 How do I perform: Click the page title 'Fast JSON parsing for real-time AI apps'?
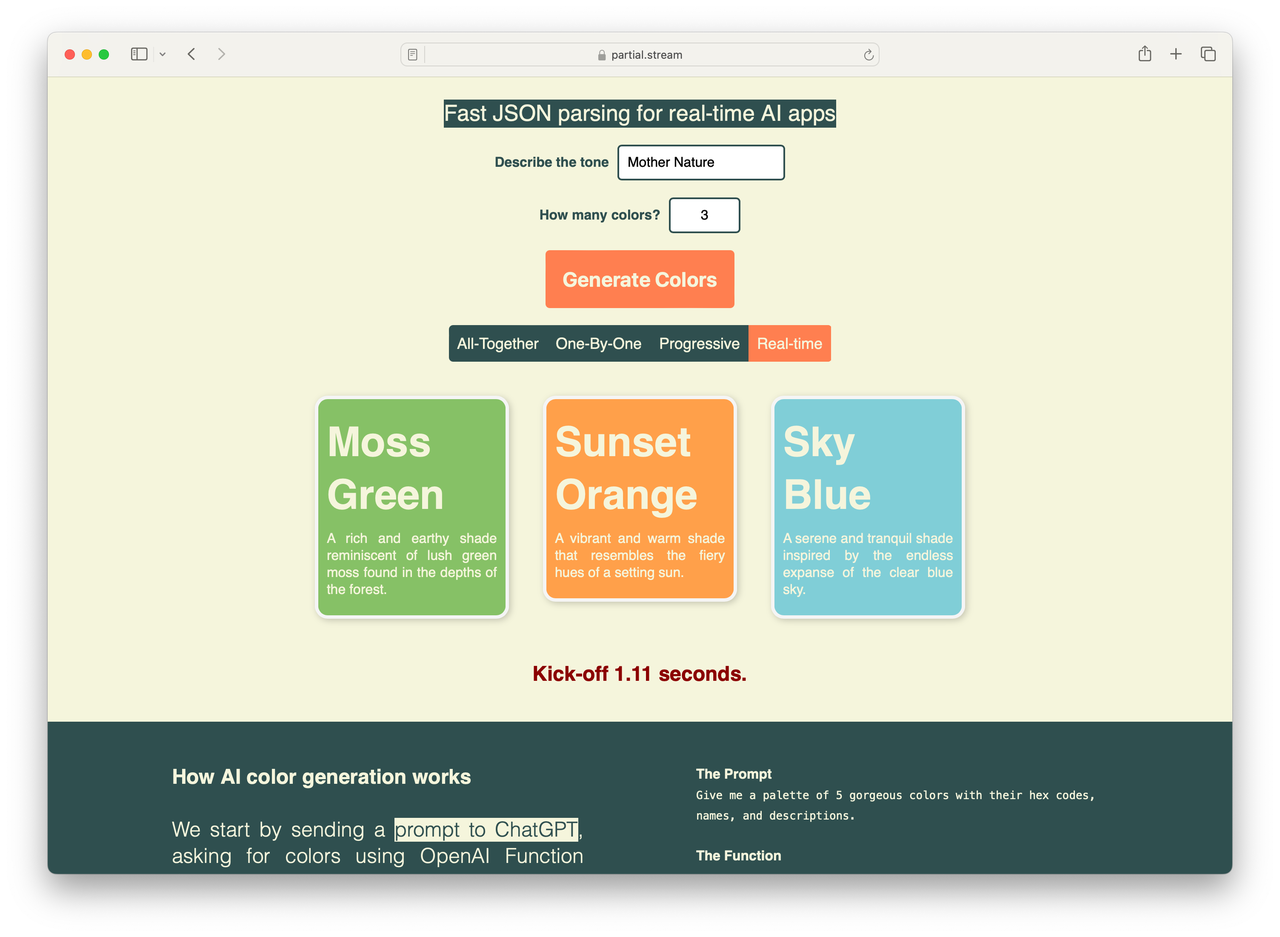point(640,113)
